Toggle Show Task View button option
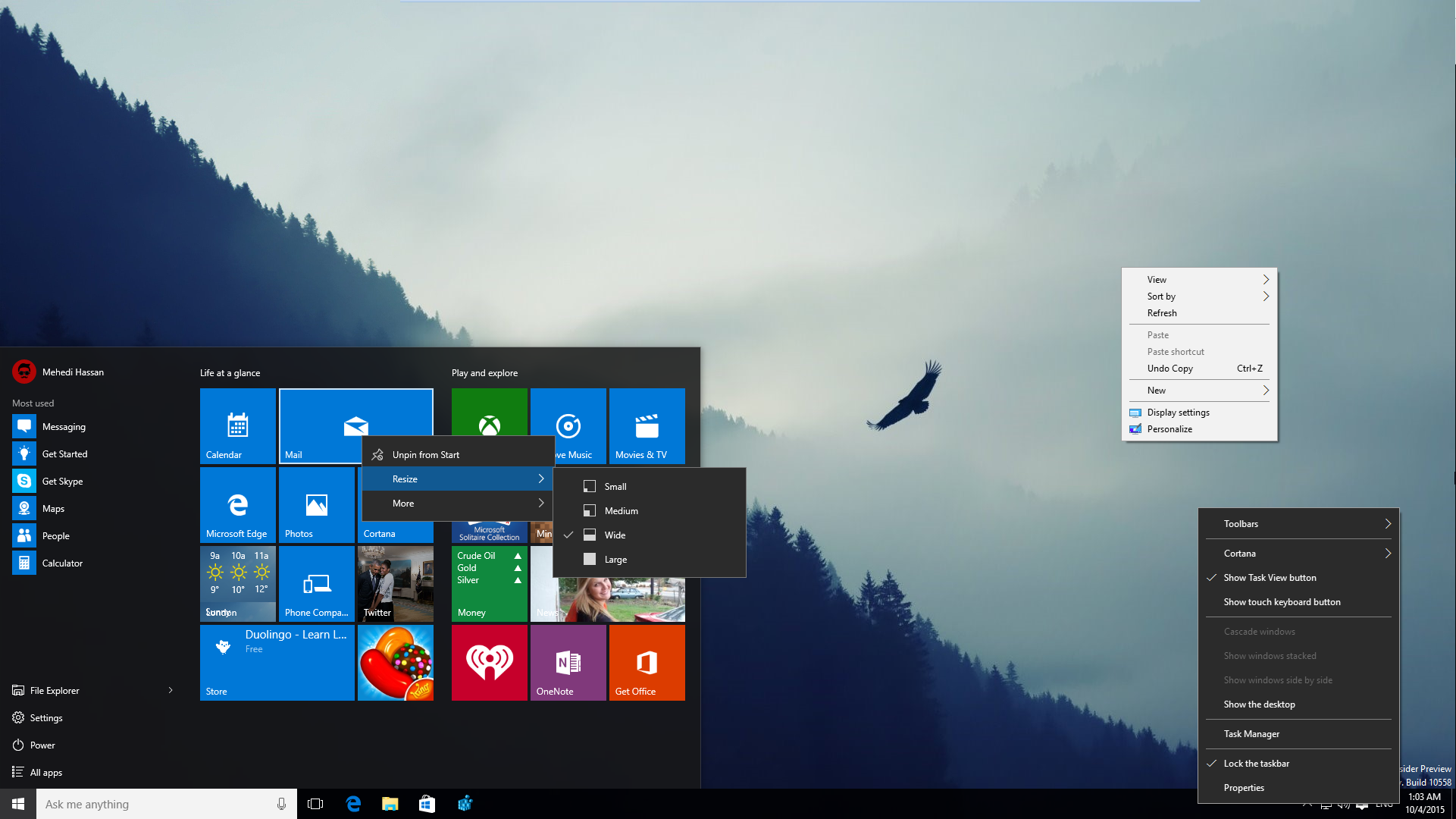The height and width of the screenshot is (819, 1456). [1270, 578]
